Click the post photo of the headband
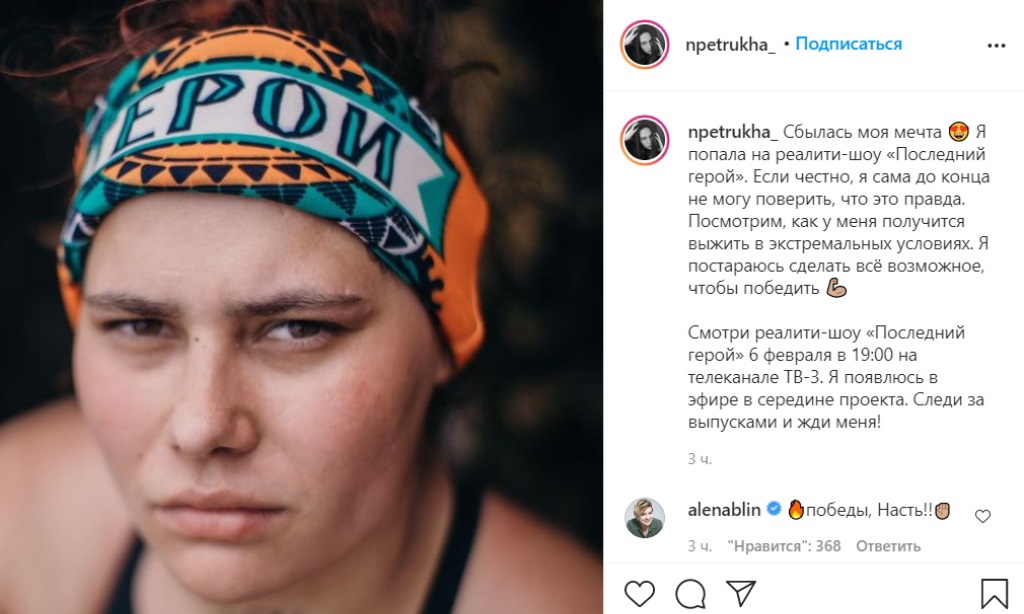 point(301,307)
